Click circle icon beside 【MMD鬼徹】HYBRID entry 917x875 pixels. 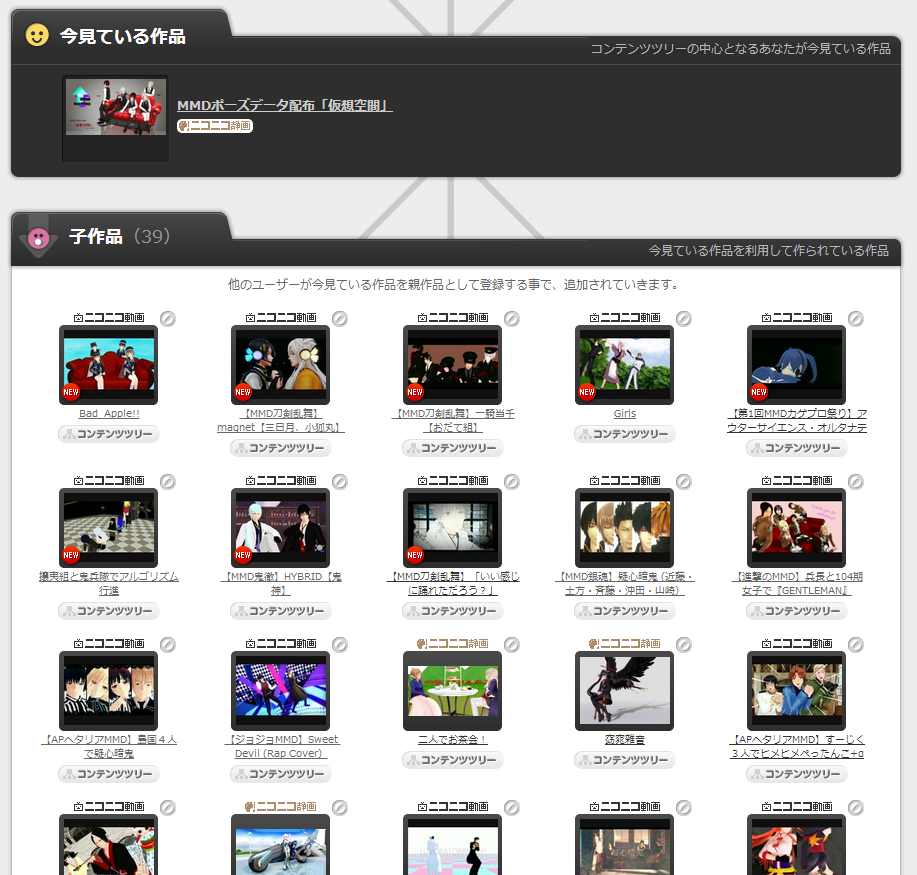coord(340,481)
